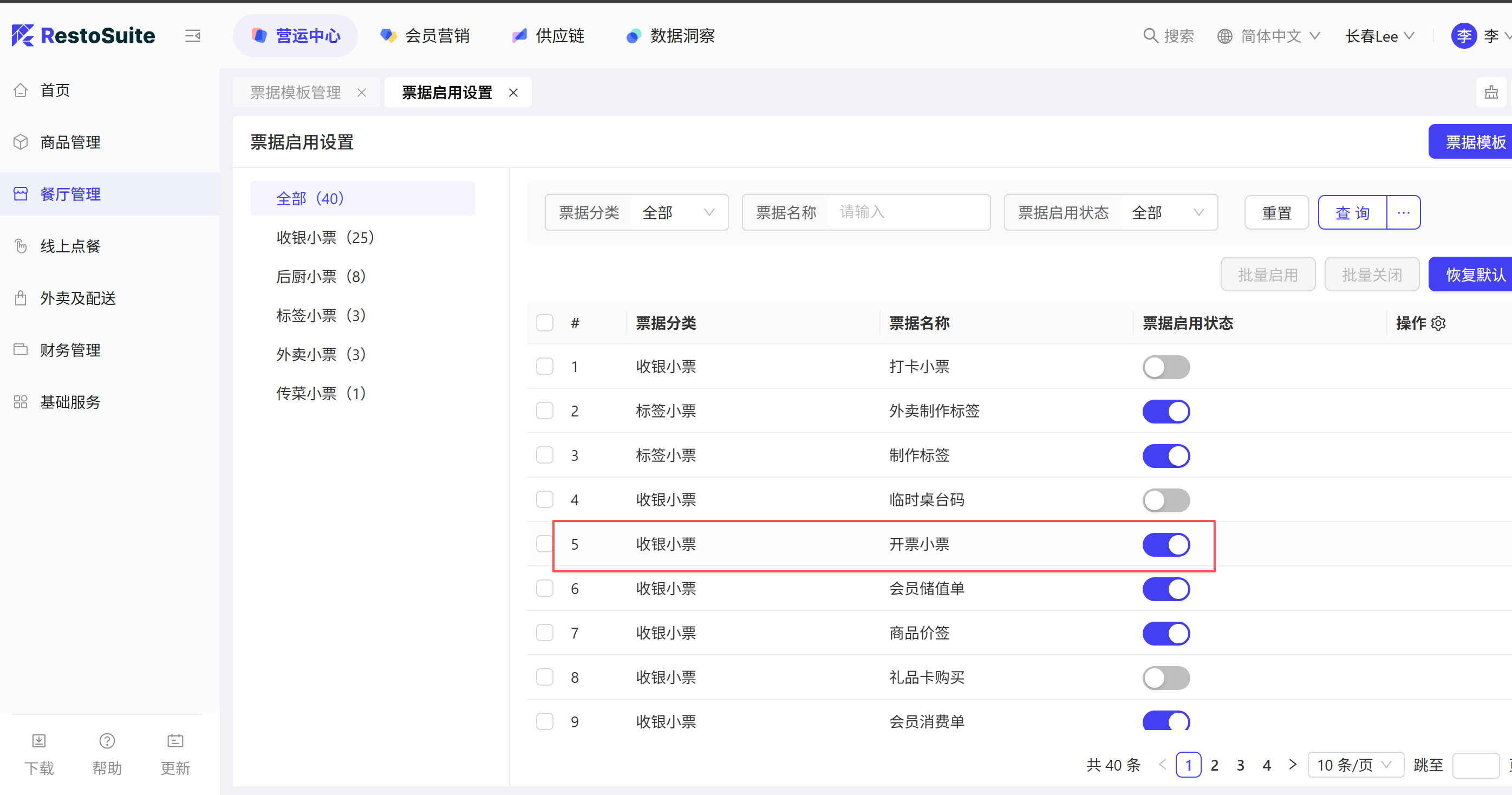Expand the 10 条/页 page size selector
The width and height of the screenshot is (1512, 795).
pos(1355,765)
